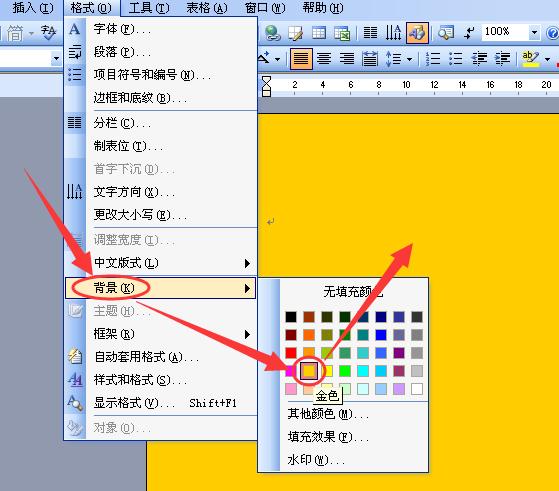Open the line spacing dropdown arrow
This screenshot has width=559, height=491.
[x=410, y=59]
